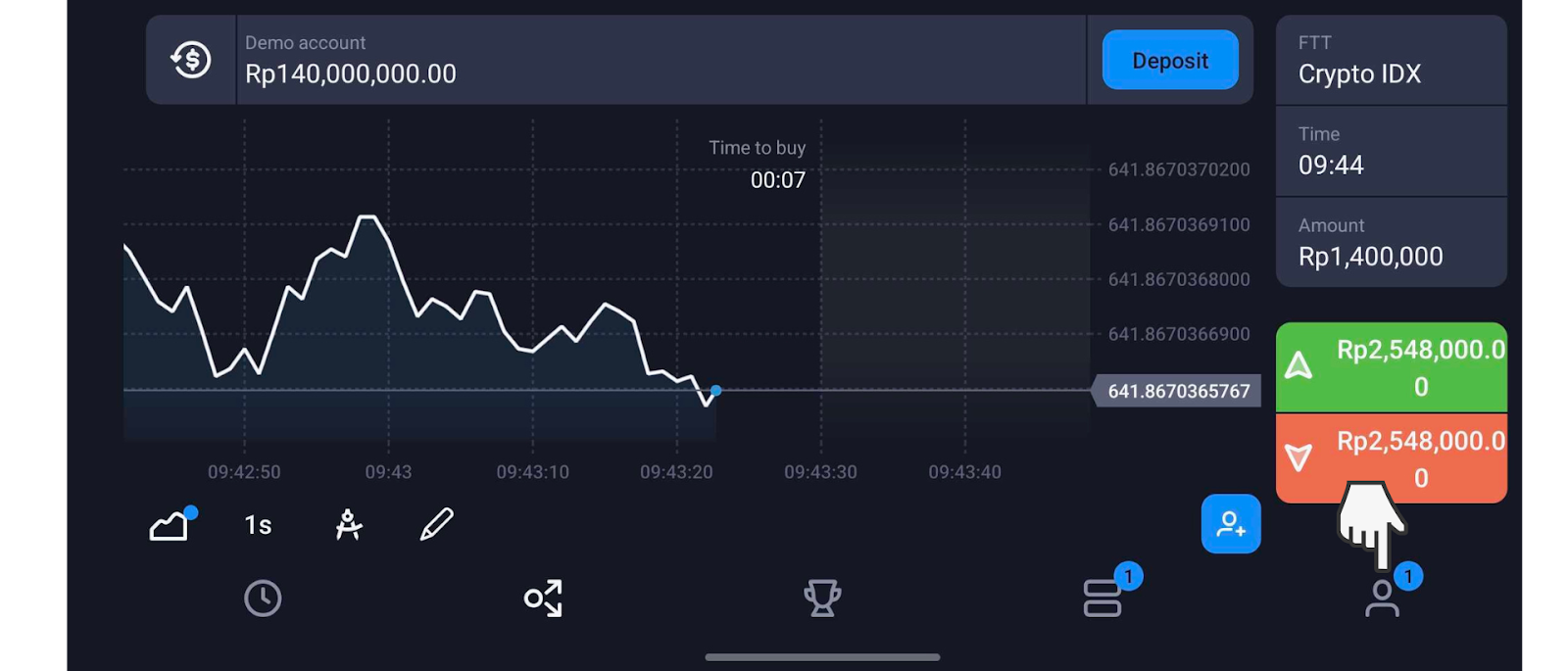Open the deals list icon with badge

(x=1103, y=599)
